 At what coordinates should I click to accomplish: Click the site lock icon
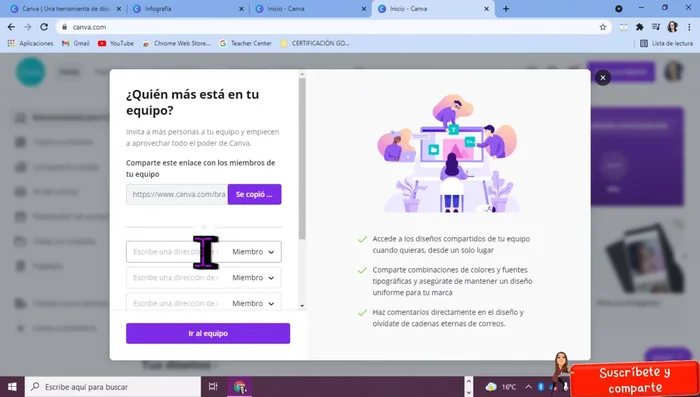64,27
